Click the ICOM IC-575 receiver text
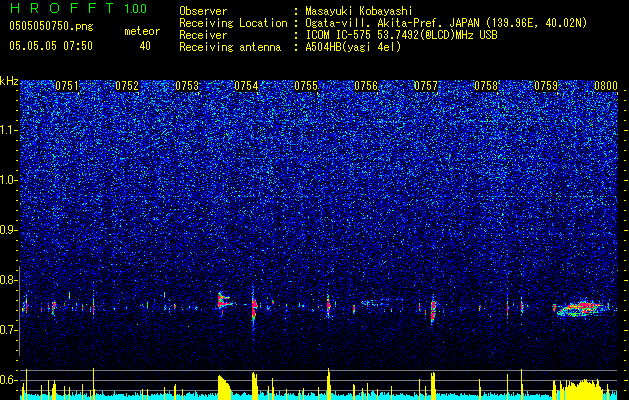The width and height of the screenshot is (629, 400). [x=401, y=35]
